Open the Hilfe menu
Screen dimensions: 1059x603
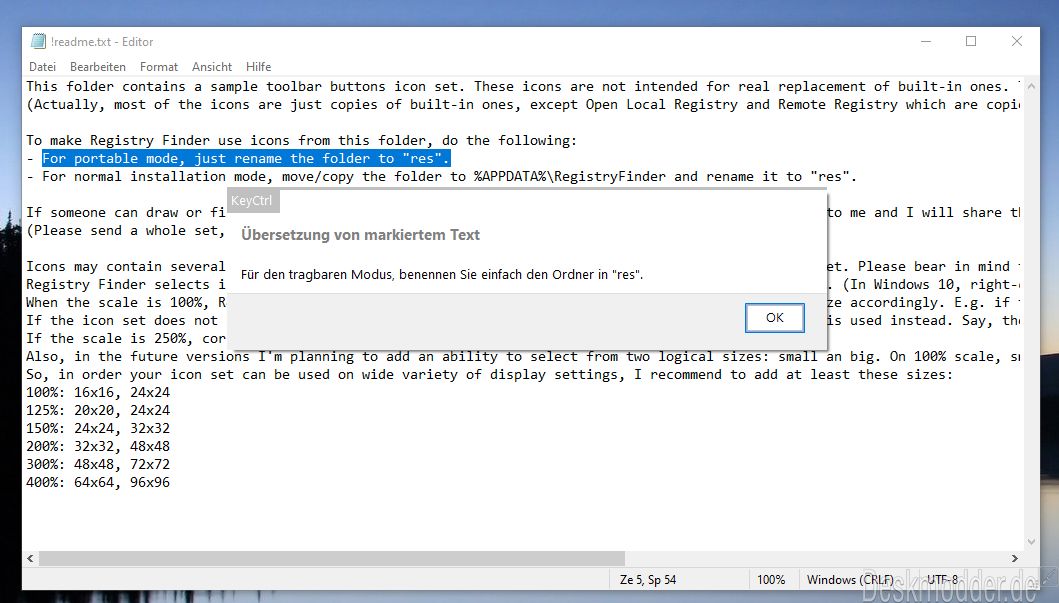(259, 67)
